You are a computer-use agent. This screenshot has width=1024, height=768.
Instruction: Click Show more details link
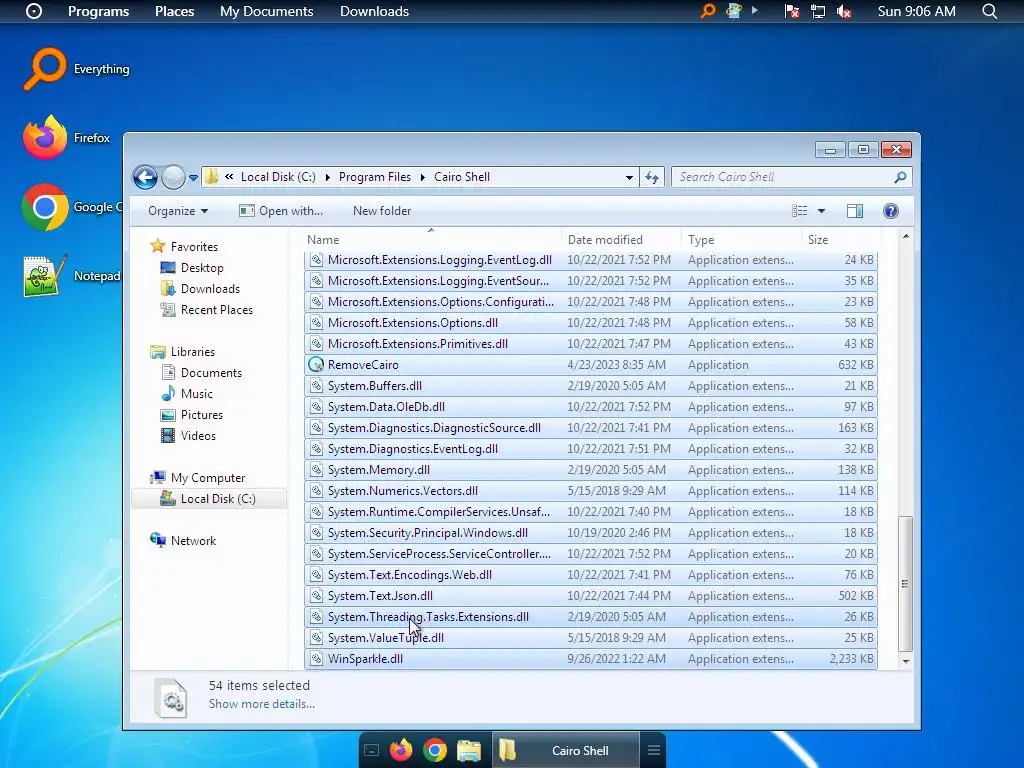[x=262, y=704]
